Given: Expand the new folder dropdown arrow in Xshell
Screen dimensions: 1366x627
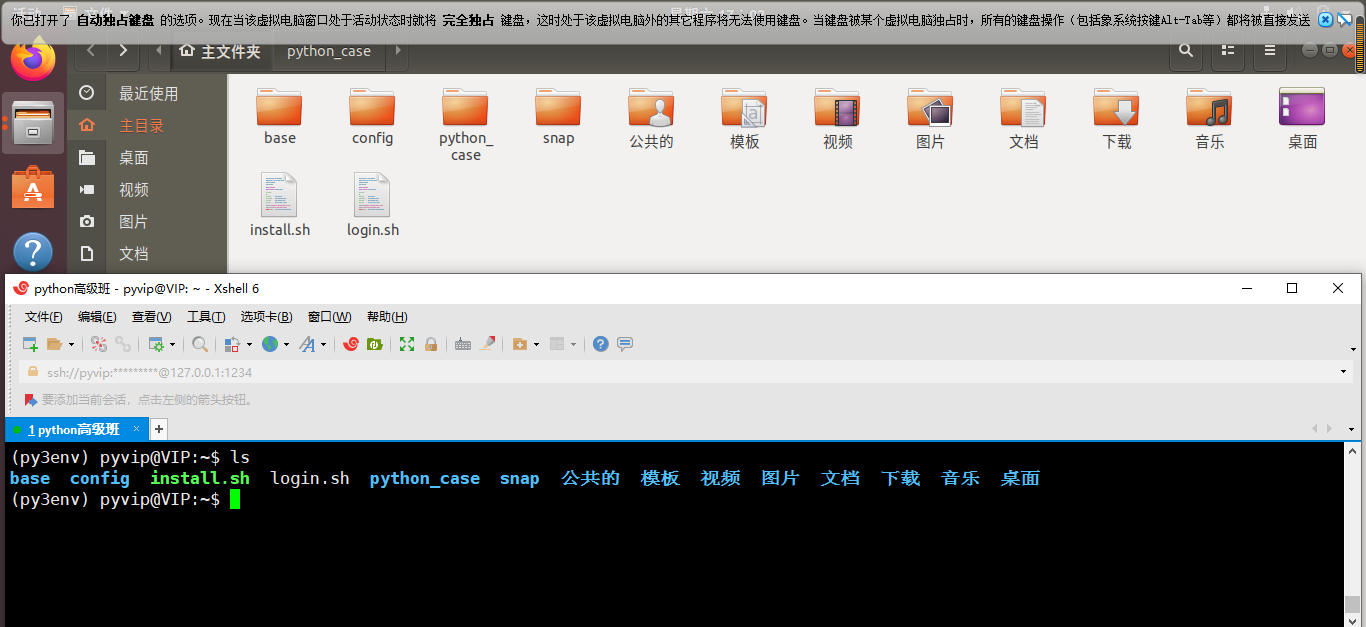Looking at the screenshot, I should [x=536, y=345].
